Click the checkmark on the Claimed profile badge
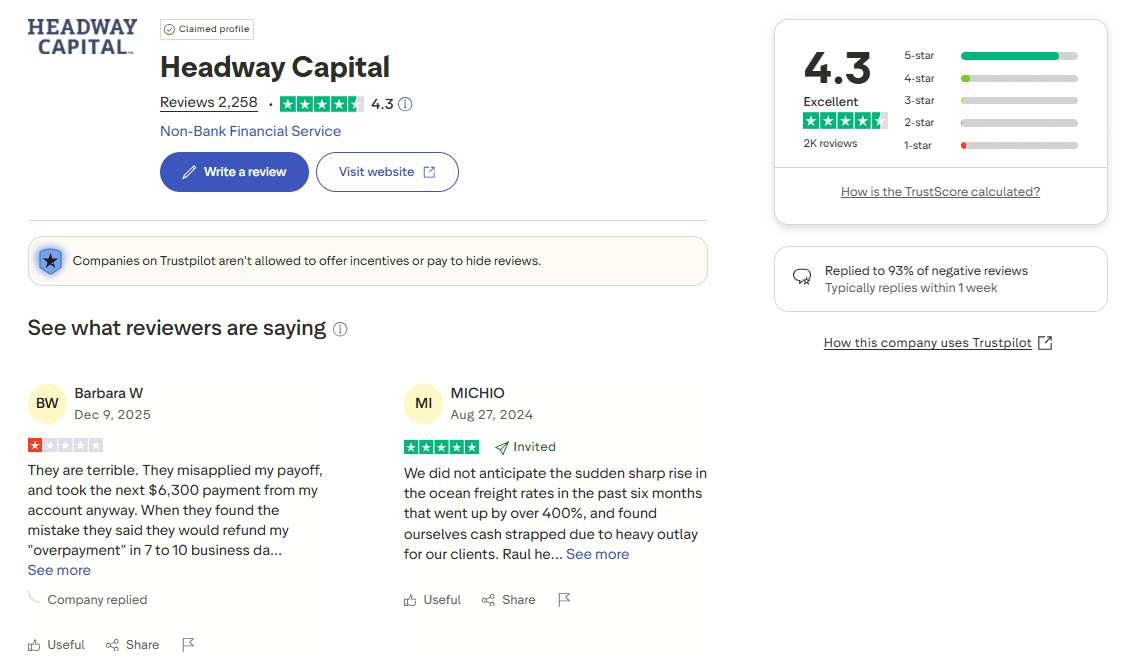 pyautogui.click(x=170, y=29)
